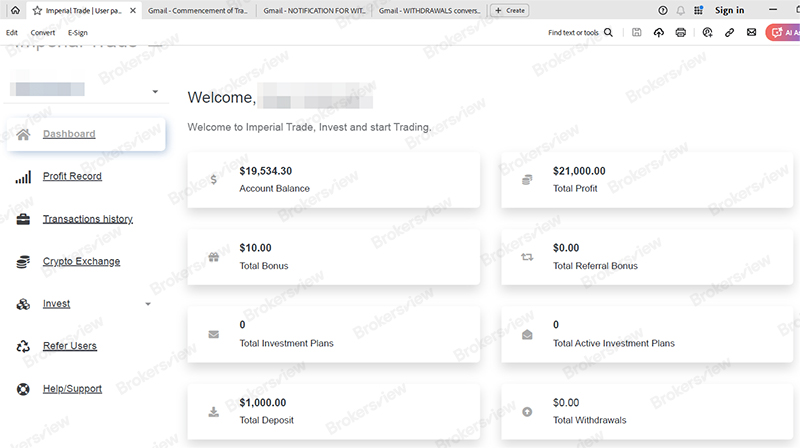Click the print icon
The width and height of the screenshot is (800, 448).
tap(681, 32)
